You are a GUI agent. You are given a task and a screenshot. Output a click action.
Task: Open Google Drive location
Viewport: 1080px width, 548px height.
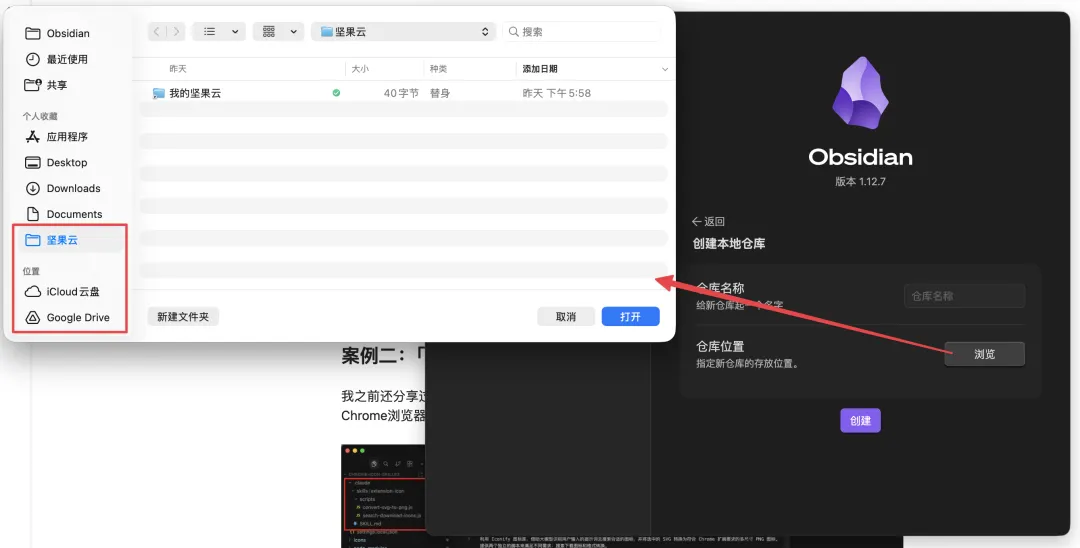68,317
